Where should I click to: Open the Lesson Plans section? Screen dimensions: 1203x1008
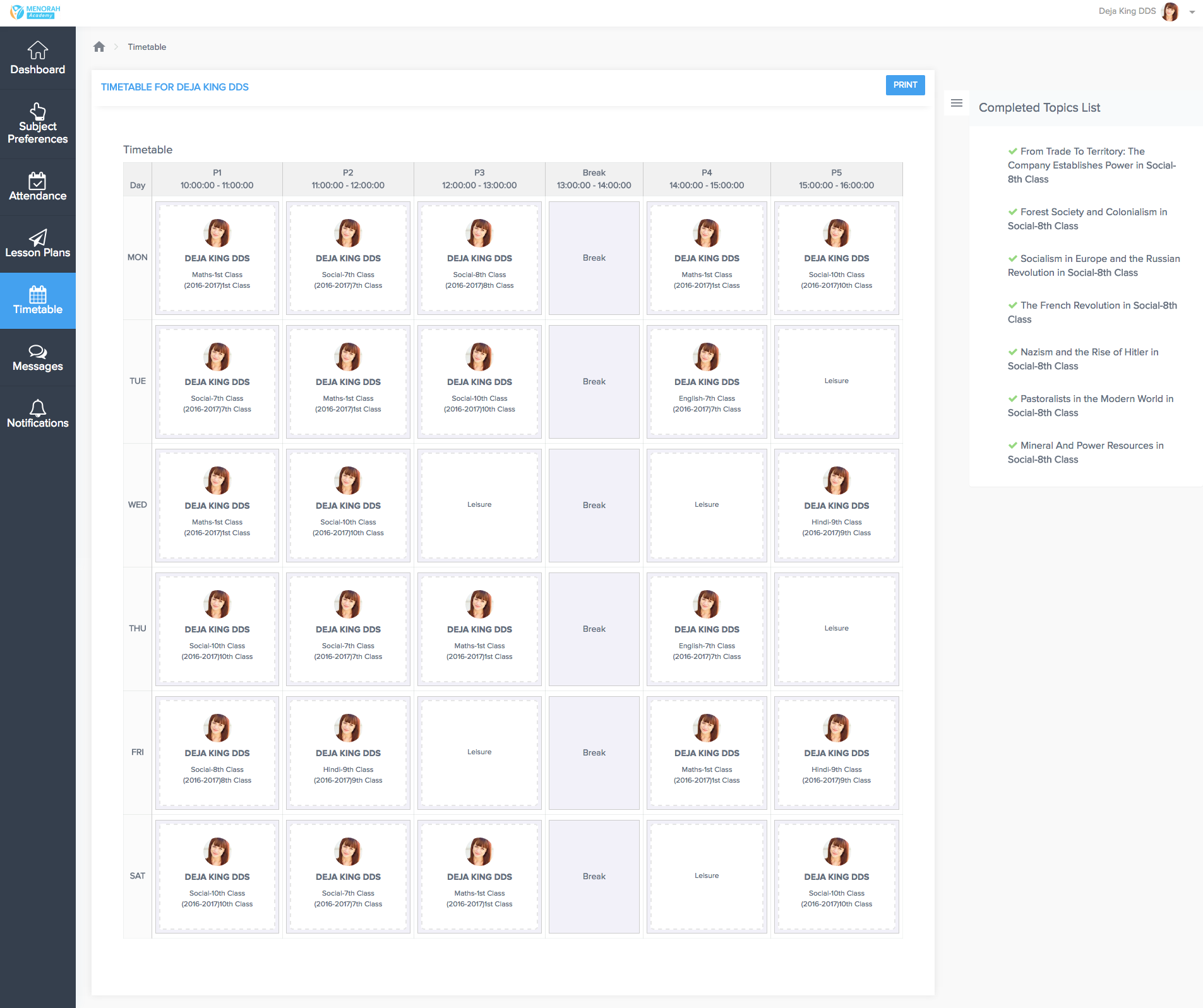[x=38, y=243]
